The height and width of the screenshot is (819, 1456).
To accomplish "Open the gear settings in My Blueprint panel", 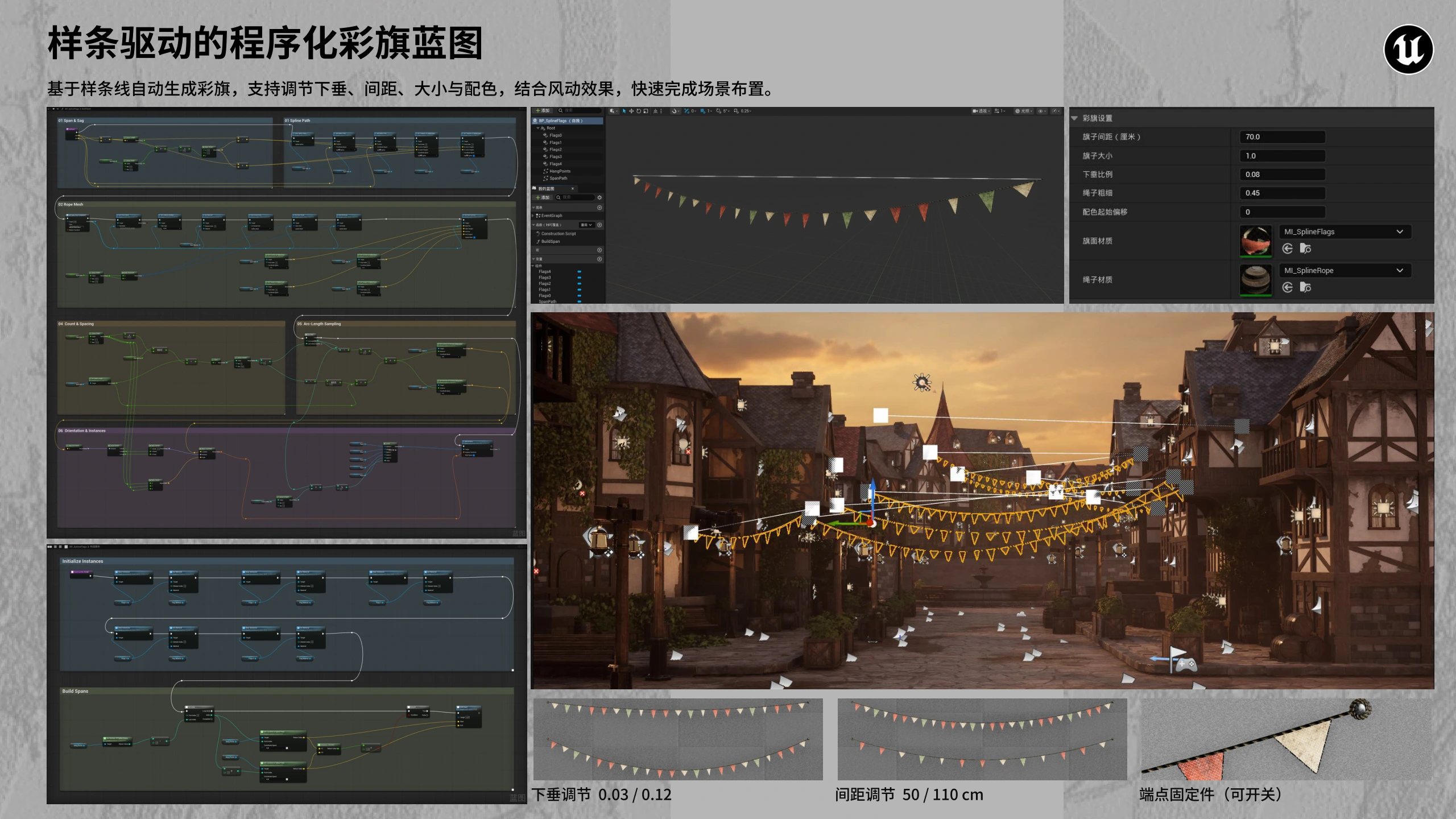I will 599,197.
